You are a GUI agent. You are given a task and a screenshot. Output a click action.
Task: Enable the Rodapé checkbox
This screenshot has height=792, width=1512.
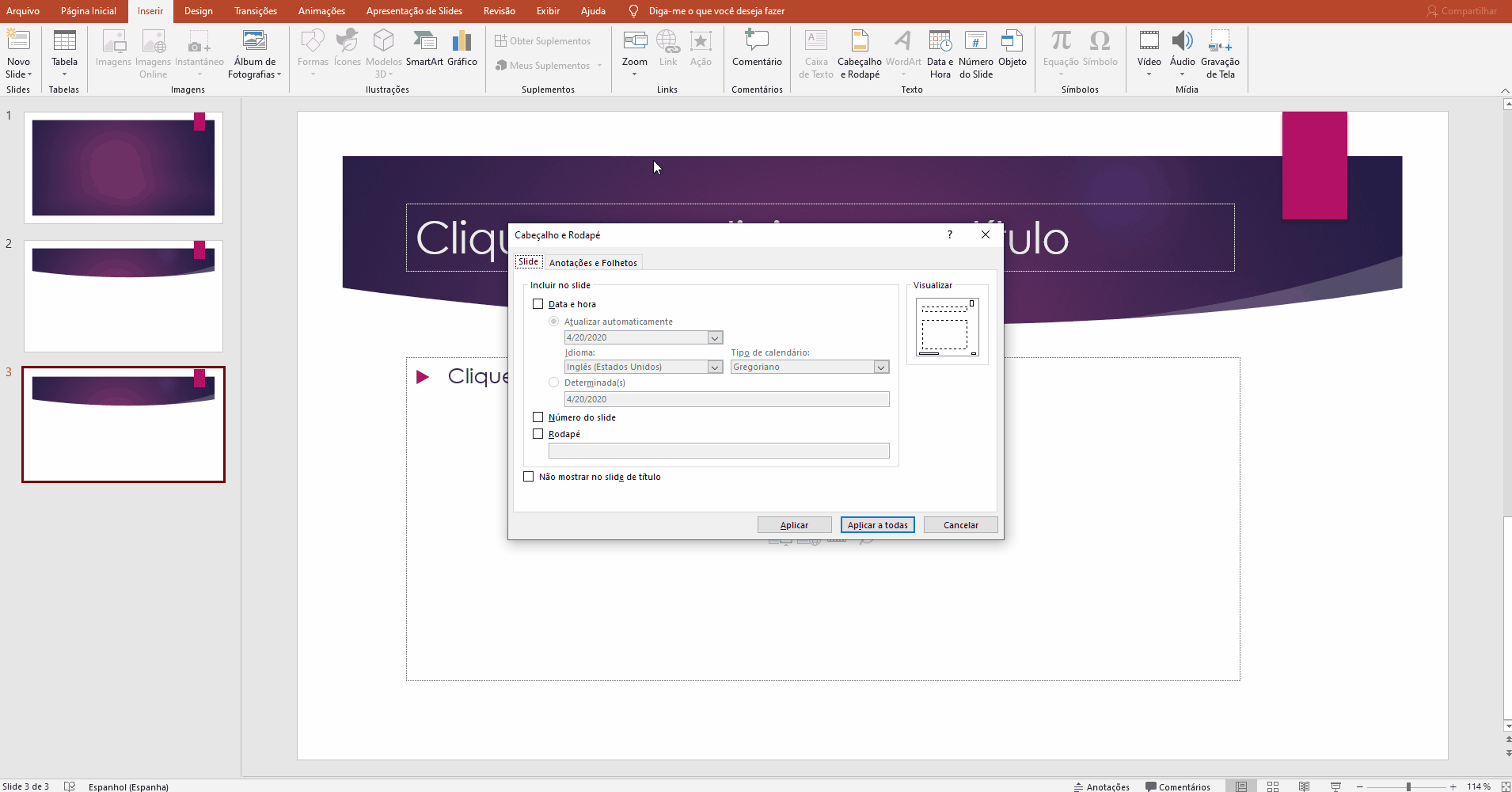click(x=538, y=434)
